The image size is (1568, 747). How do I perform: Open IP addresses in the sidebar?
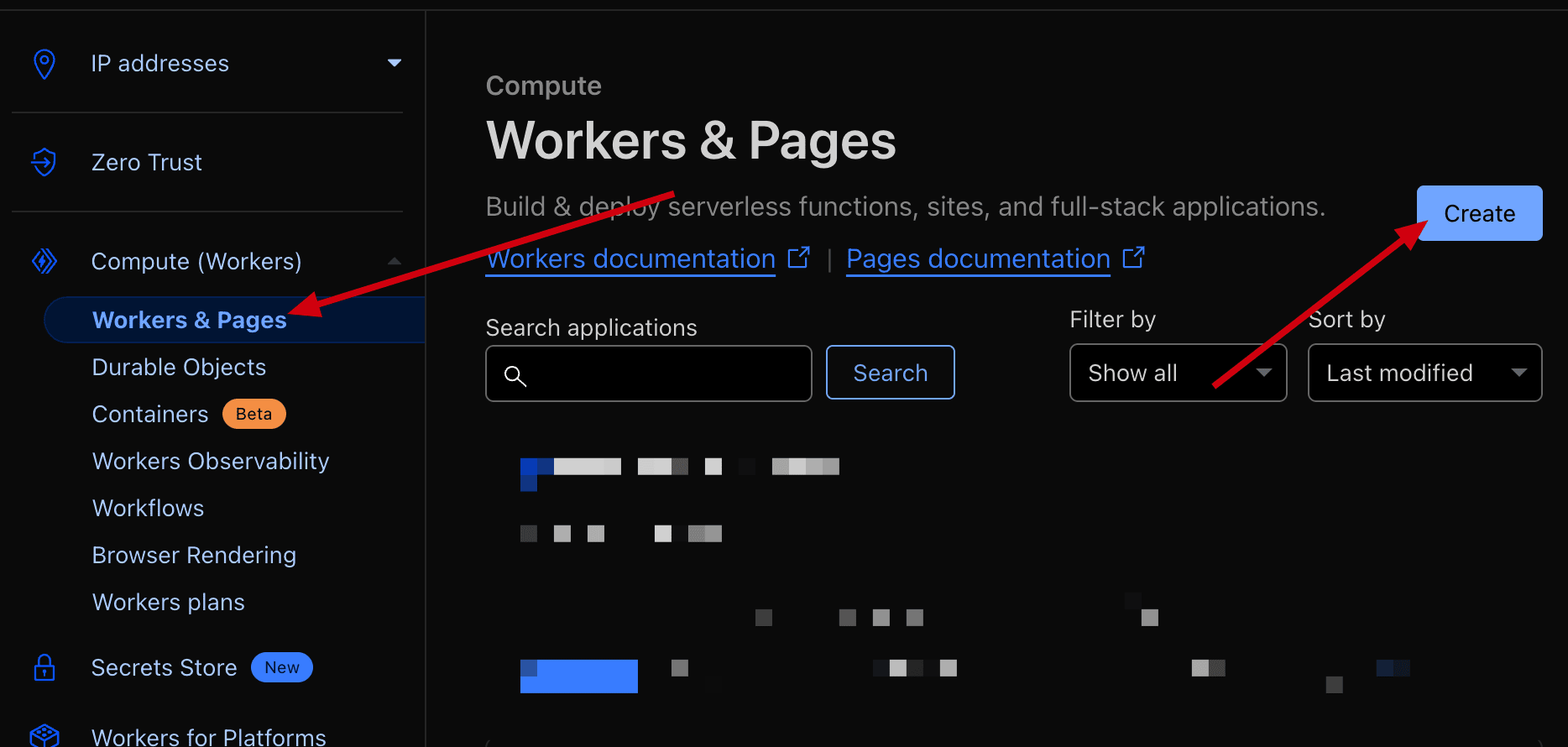[x=160, y=64]
